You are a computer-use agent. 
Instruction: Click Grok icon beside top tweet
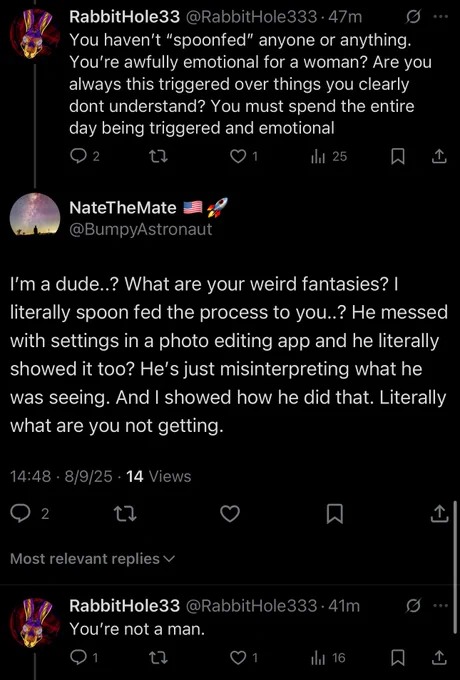[413, 17]
